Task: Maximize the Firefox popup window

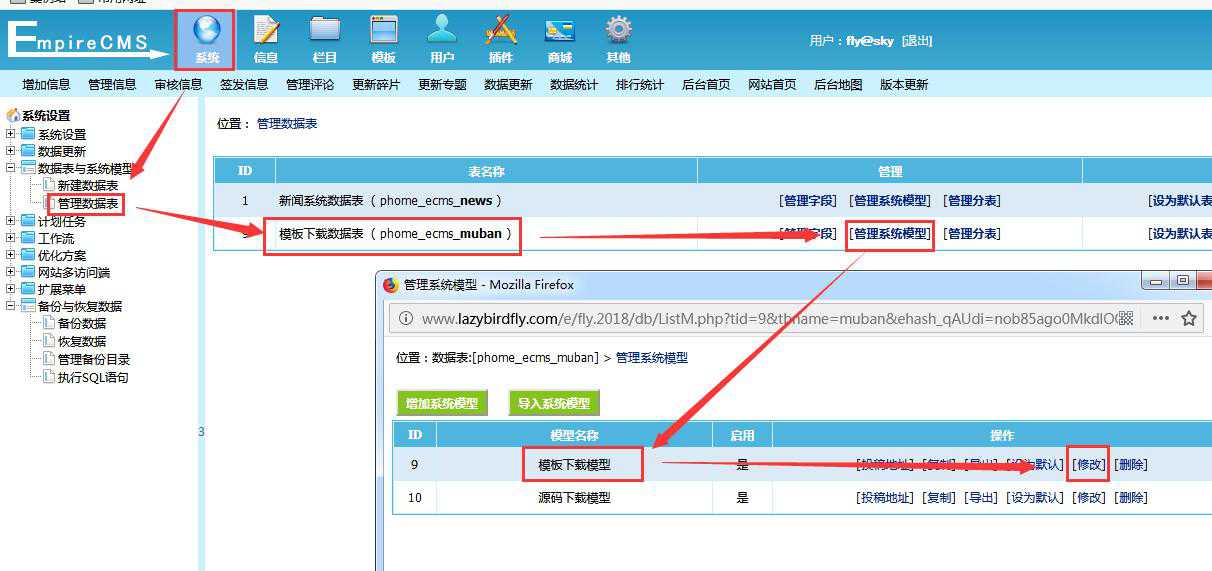Action: point(1184,281)
